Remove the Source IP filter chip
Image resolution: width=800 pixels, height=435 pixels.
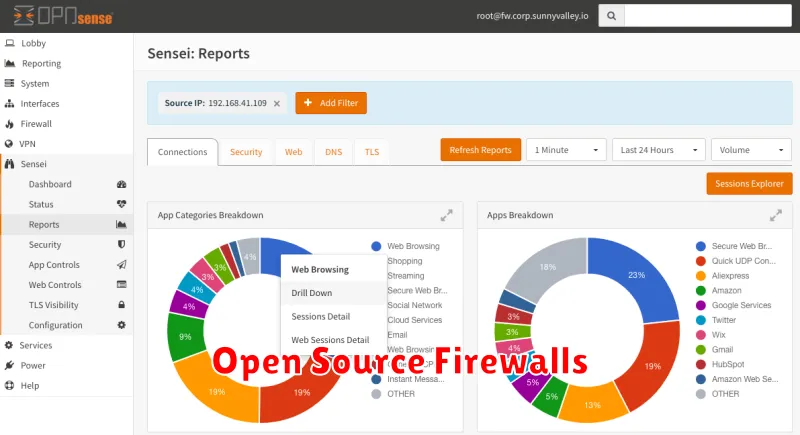coord(277,103)
